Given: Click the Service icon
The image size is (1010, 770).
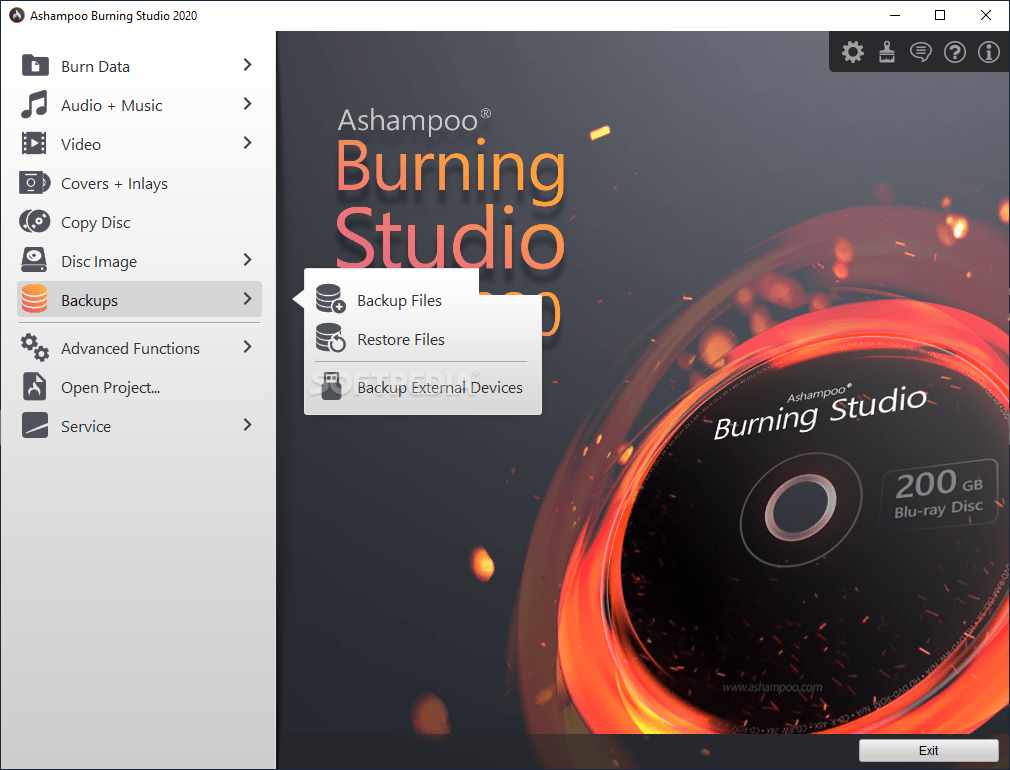Looking at the screenshot, I should 35,425.
